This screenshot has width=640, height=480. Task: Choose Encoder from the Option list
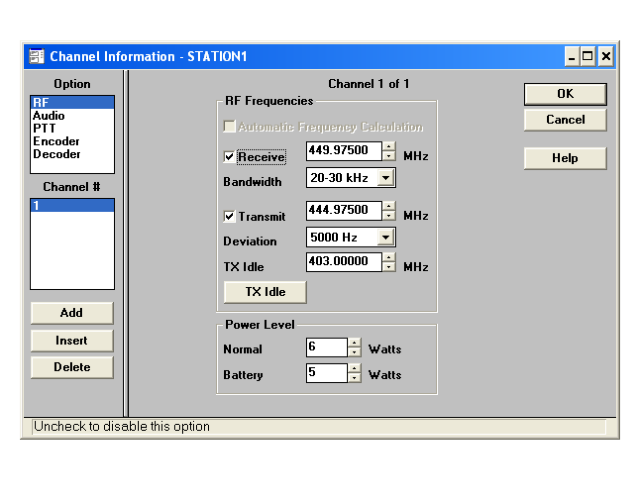56,141
